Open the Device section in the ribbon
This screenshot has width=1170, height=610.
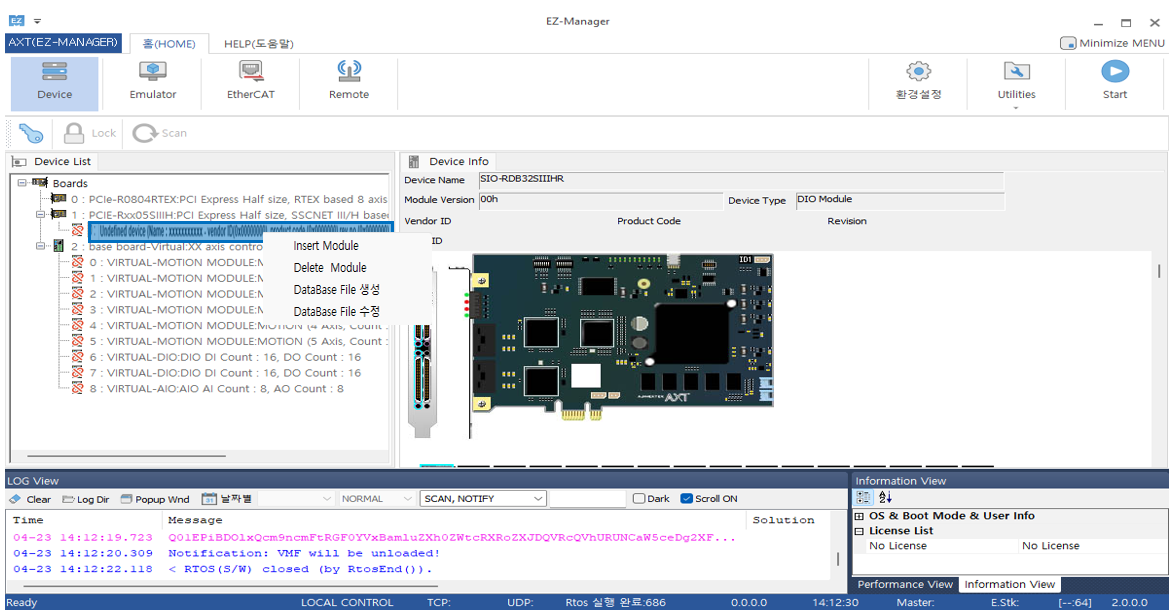[x=54, y=84]
